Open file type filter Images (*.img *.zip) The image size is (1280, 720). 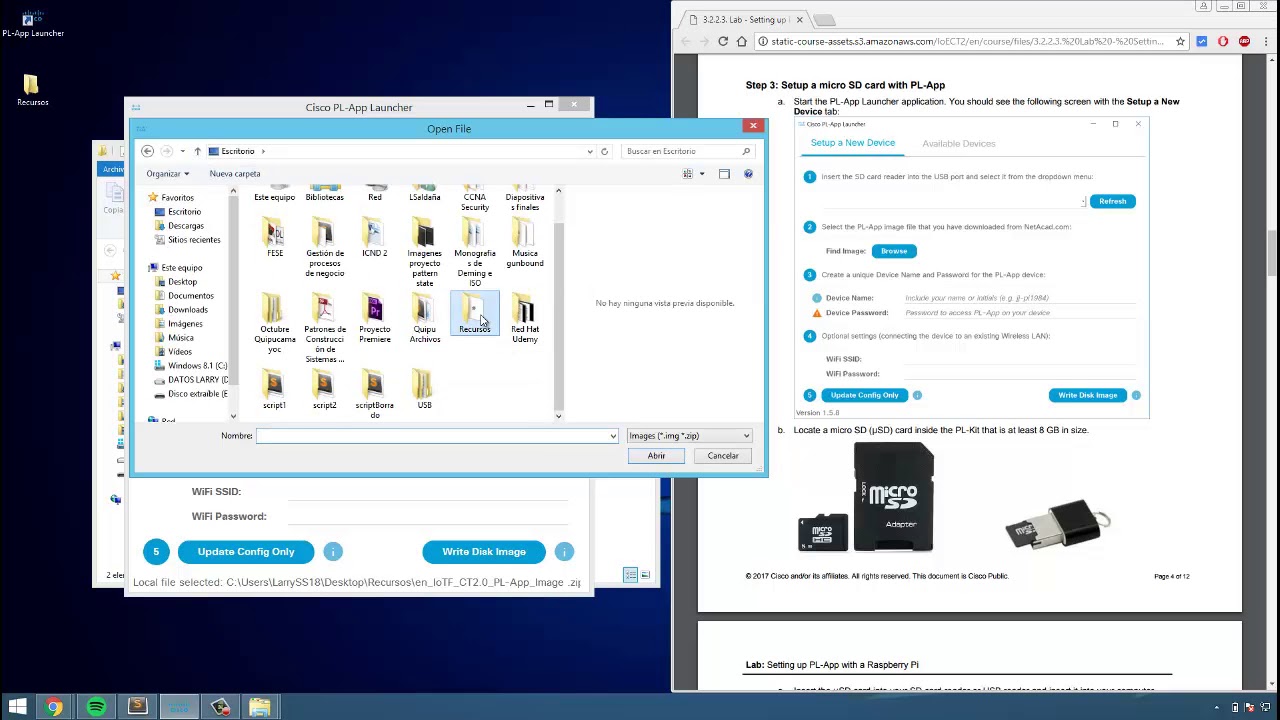tap(688, 436)
